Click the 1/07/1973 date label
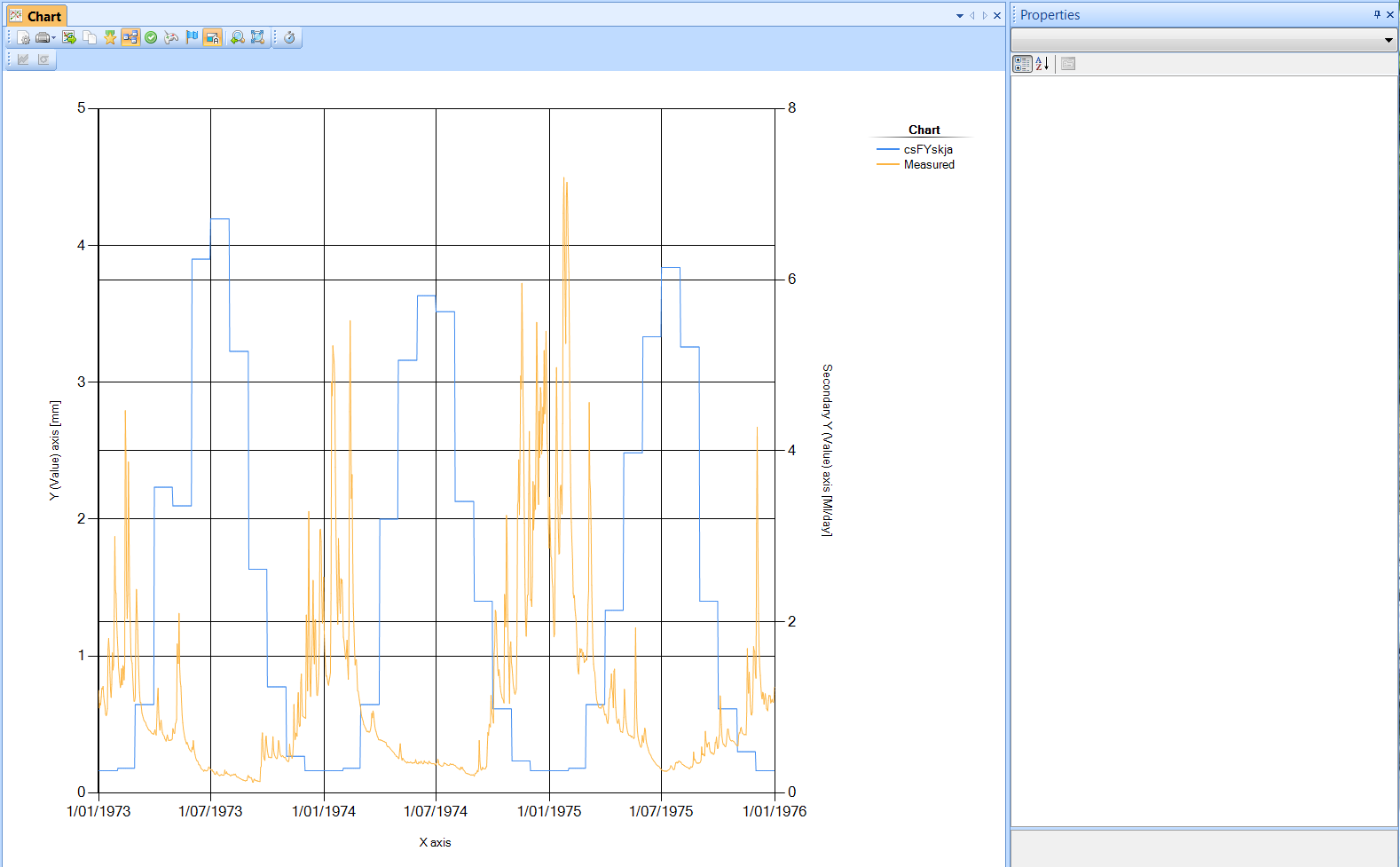The height and width of the screenshot is (867, 1400). click(210, 811)
